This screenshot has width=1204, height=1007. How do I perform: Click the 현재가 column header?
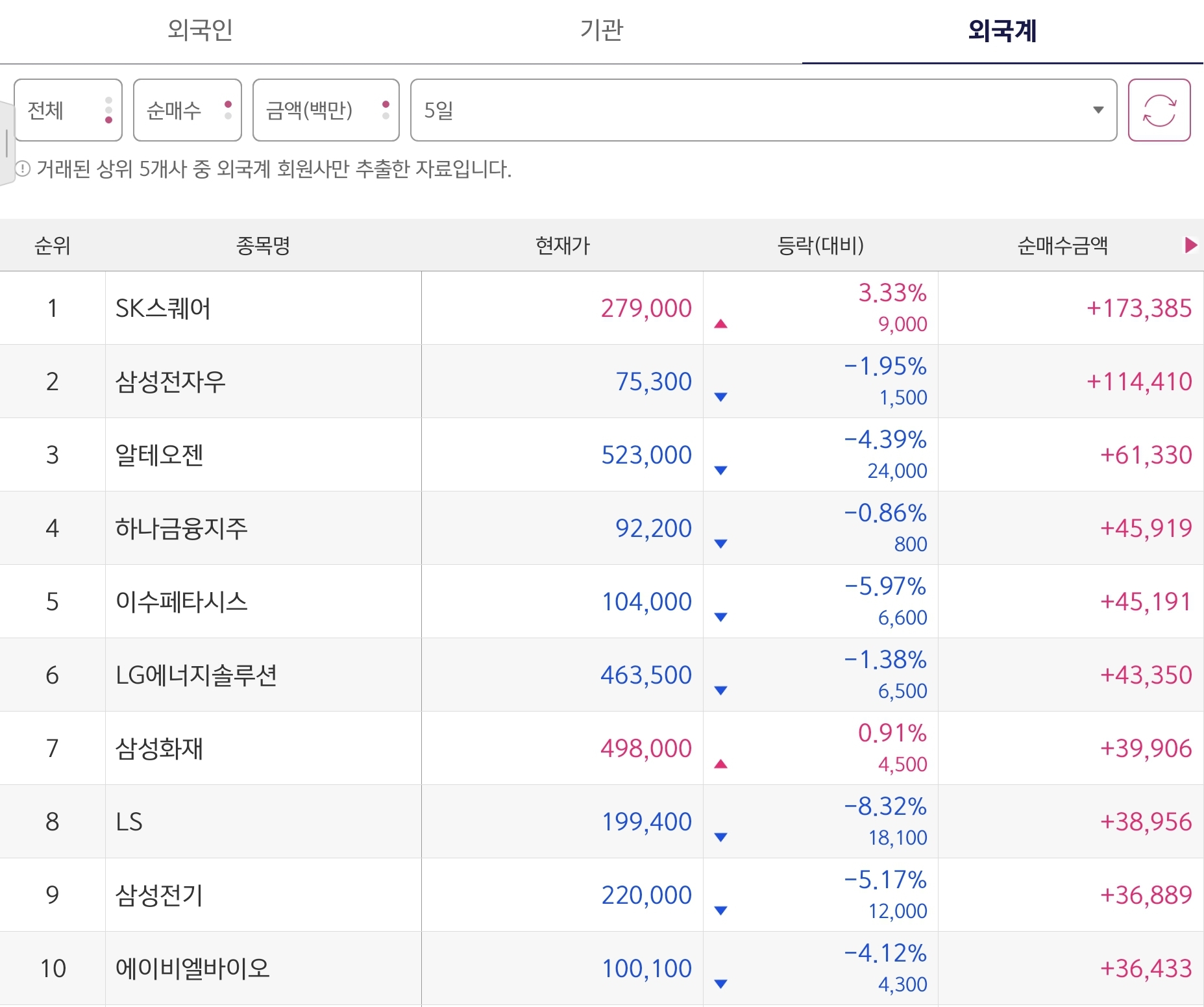coord(562,245)
